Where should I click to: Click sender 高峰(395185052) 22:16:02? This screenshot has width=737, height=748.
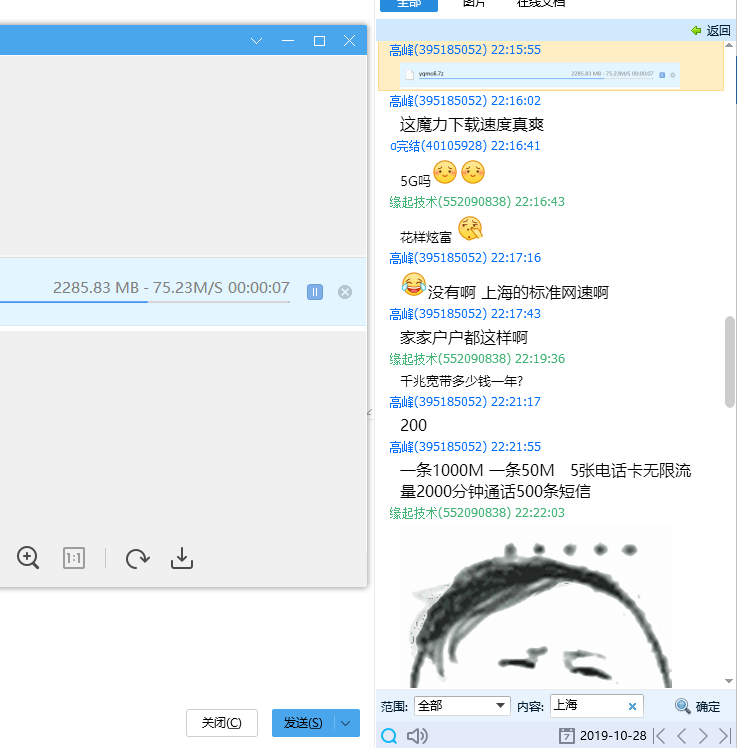[x=465, y=101]
